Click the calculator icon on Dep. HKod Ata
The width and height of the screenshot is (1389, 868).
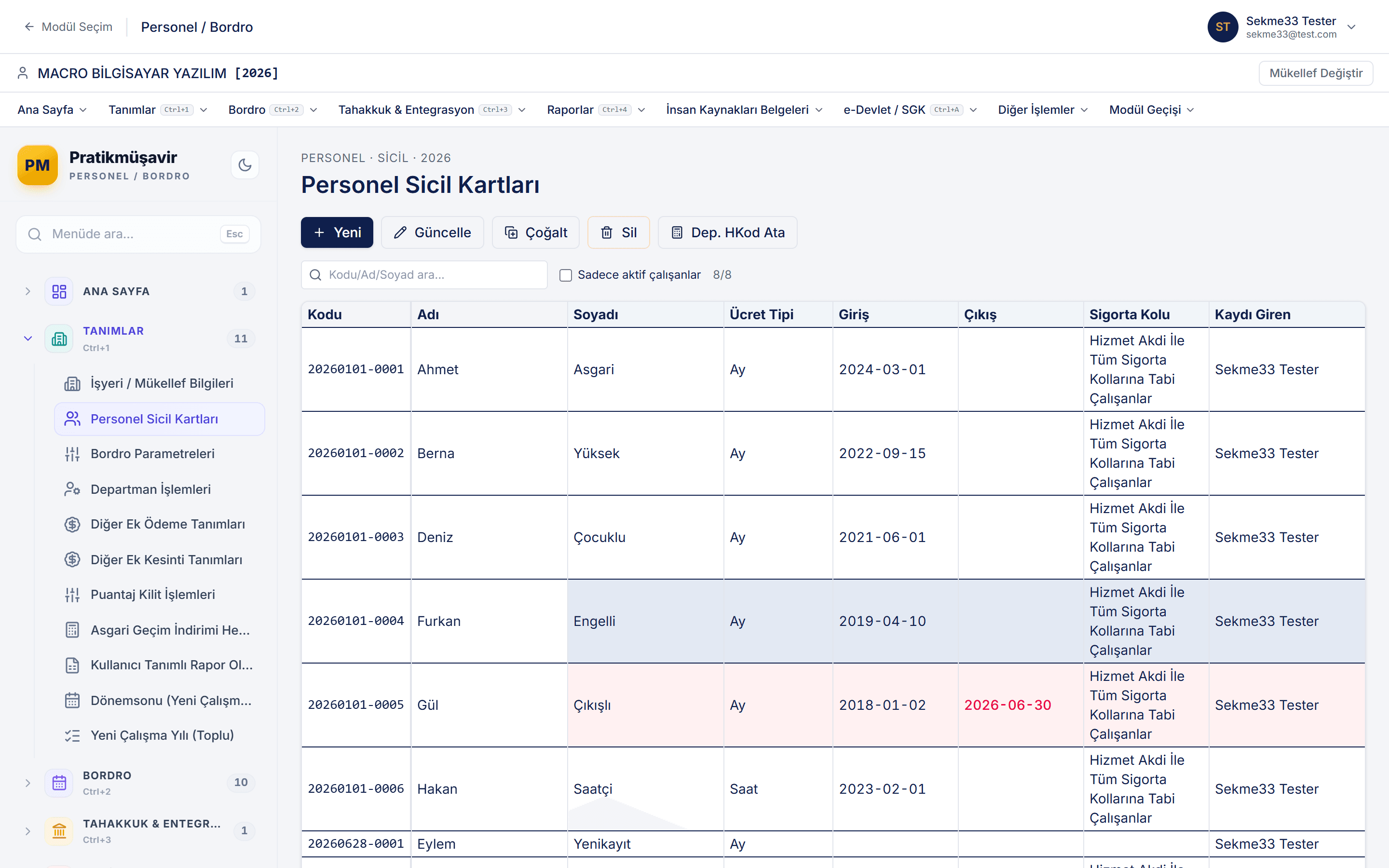click(677, 232)
